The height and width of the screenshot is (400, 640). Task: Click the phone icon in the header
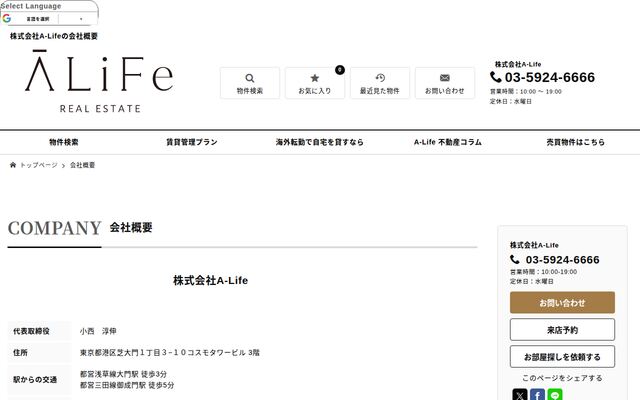[496, 77]
